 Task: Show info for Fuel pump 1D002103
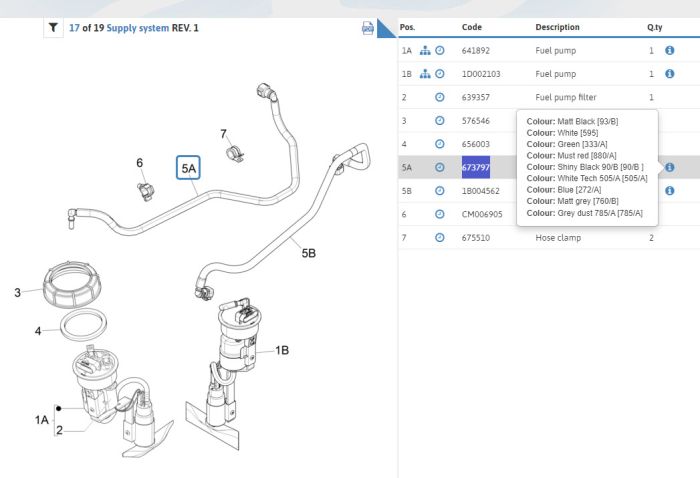(669, 74)
